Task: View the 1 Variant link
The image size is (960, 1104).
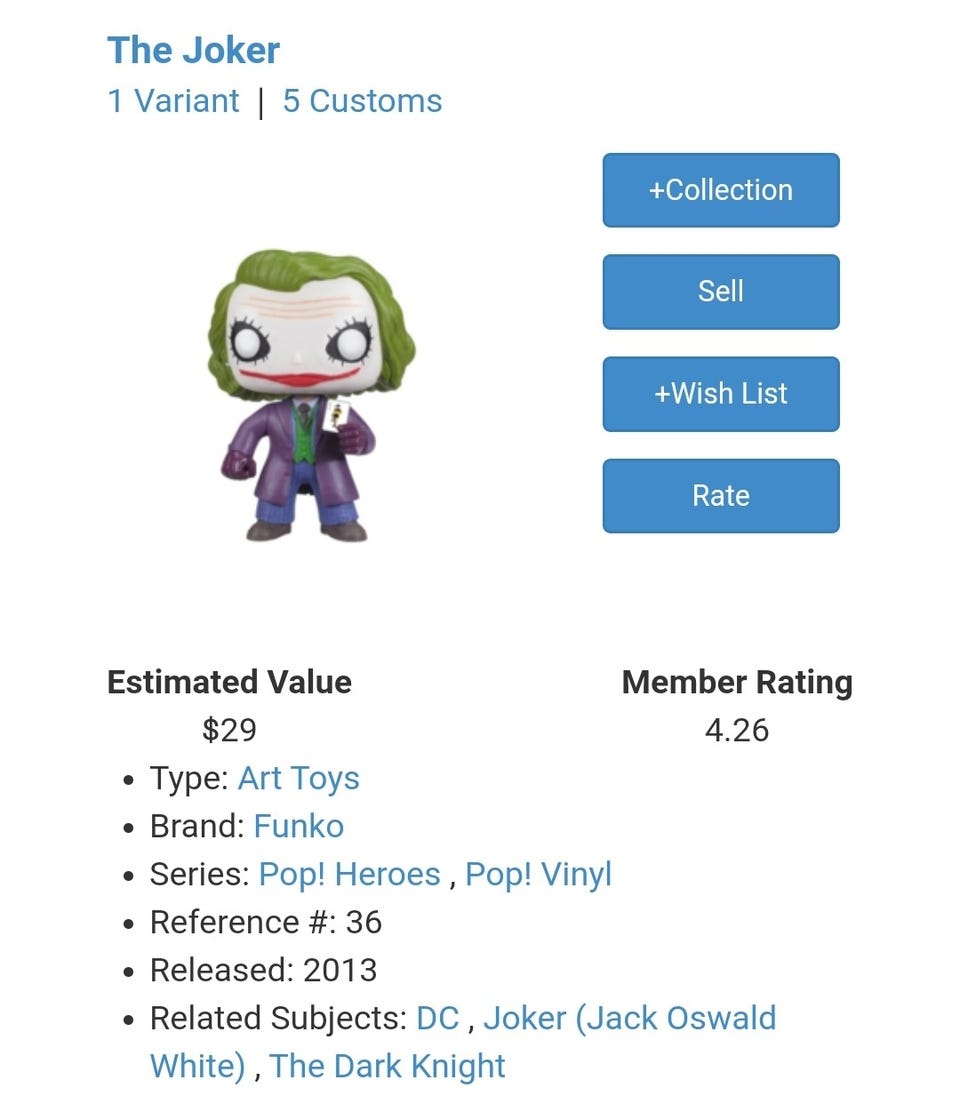Action: (x=173, y=101)
